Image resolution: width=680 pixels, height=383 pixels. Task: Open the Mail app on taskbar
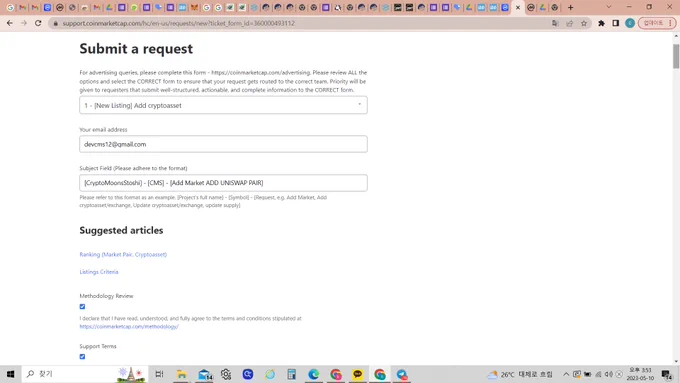click(x=204, y=374)
